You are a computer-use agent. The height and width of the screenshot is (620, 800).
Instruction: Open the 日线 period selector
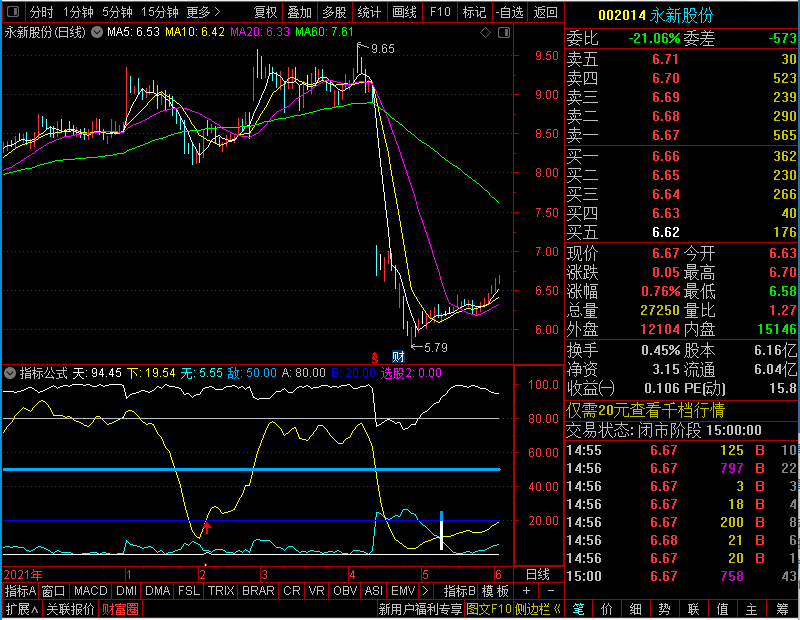(x=538, y=574)
